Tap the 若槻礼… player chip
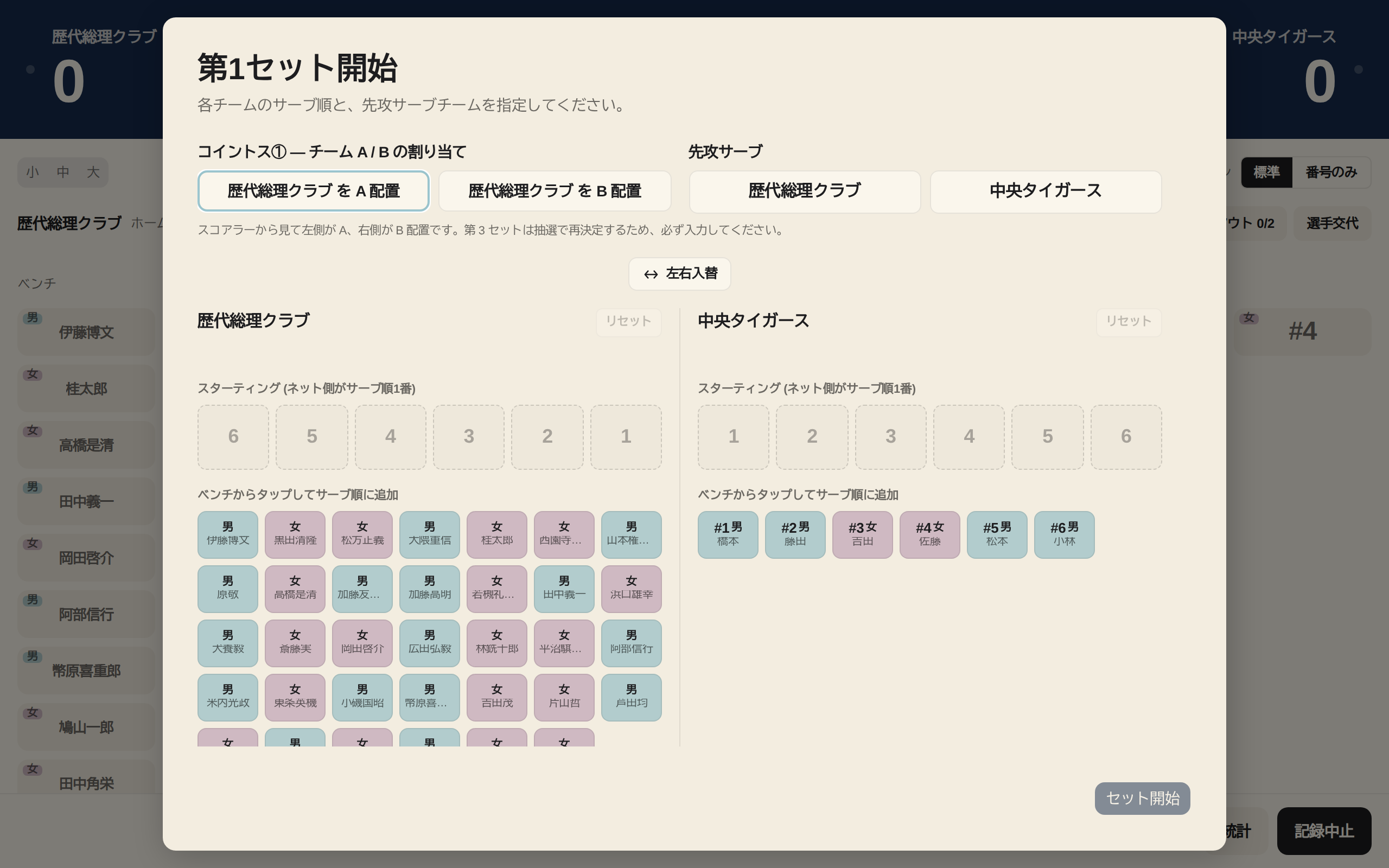Viewport: 1389px width, 868px height. click(x=497, y=589)
